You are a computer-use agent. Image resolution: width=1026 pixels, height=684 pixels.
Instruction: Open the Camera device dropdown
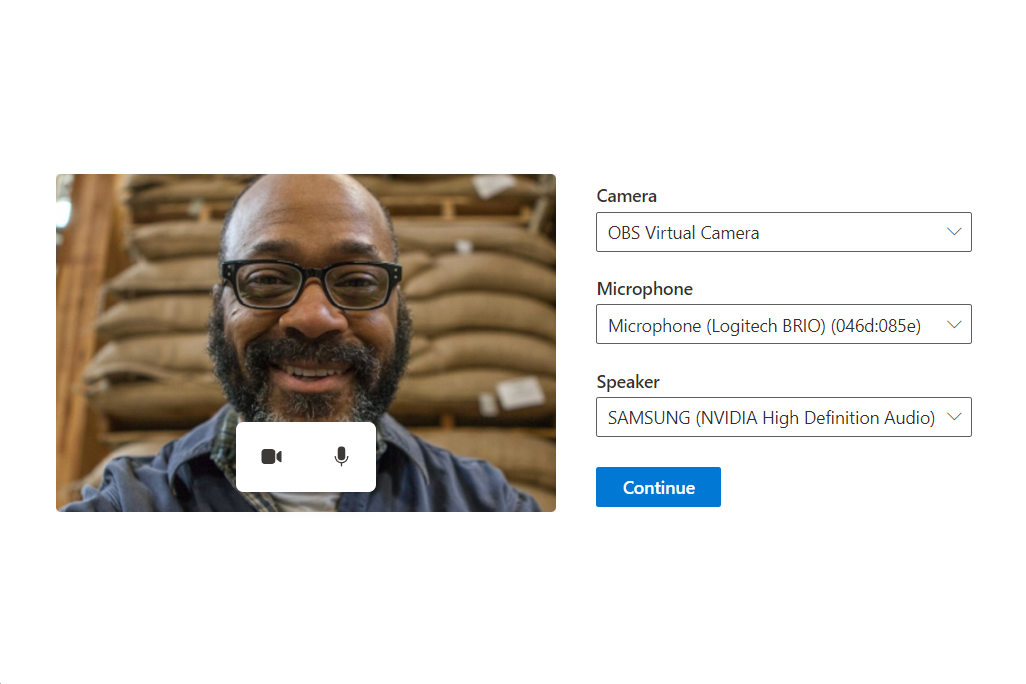click(783, 231)
